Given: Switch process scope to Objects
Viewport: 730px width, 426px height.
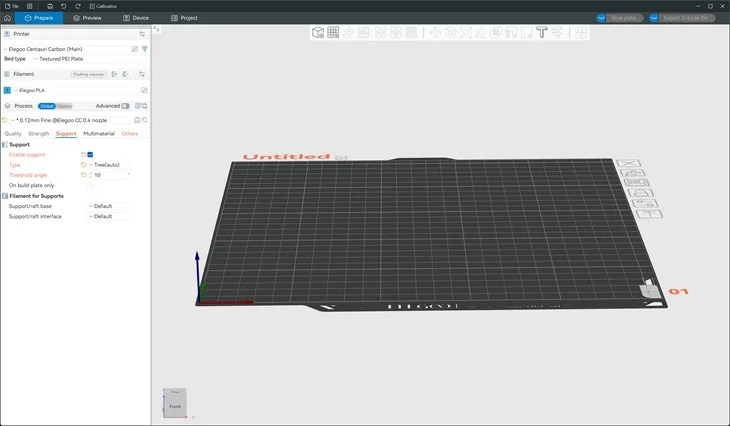Looking at the screenshot, I should tap(64, 106).
